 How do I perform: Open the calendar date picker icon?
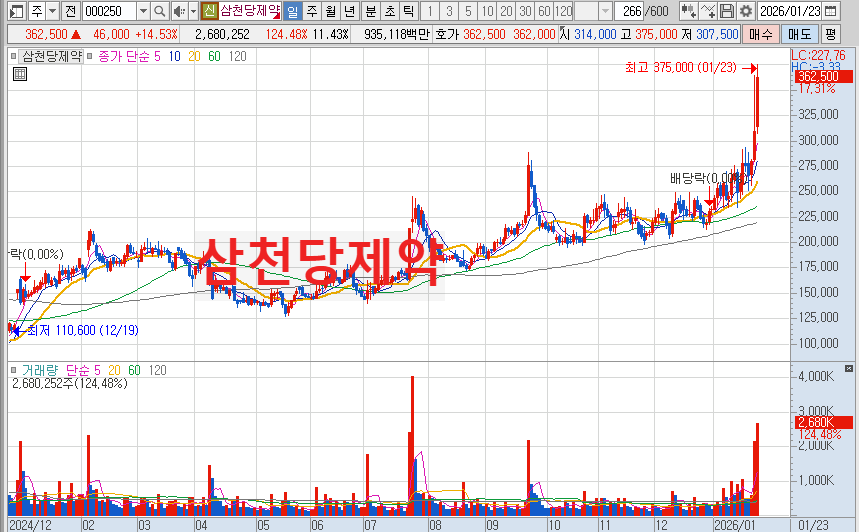(831, 11)
